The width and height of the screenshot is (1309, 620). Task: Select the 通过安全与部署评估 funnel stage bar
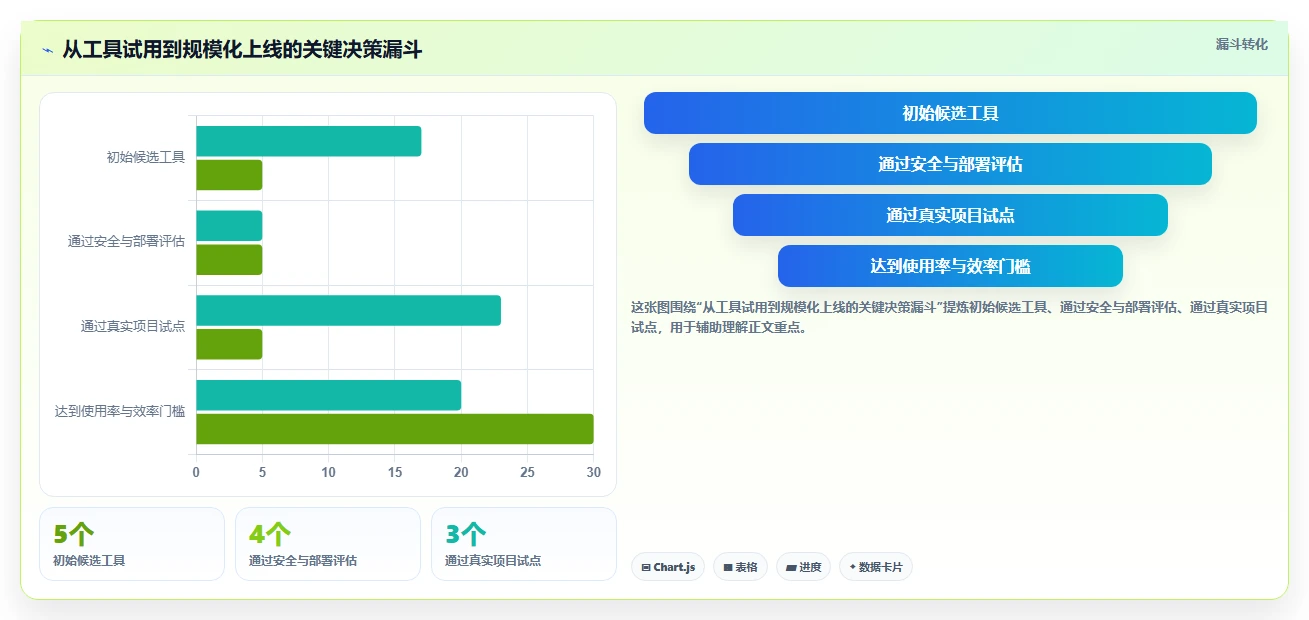pyautogui.click(x=950, y=164)
